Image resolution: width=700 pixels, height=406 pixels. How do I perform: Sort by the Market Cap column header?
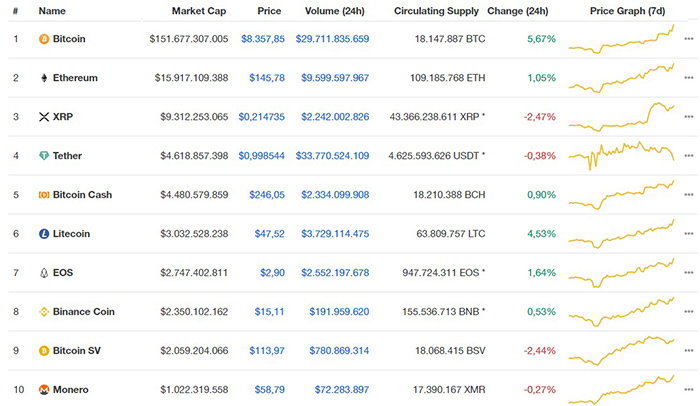point(199,11)
